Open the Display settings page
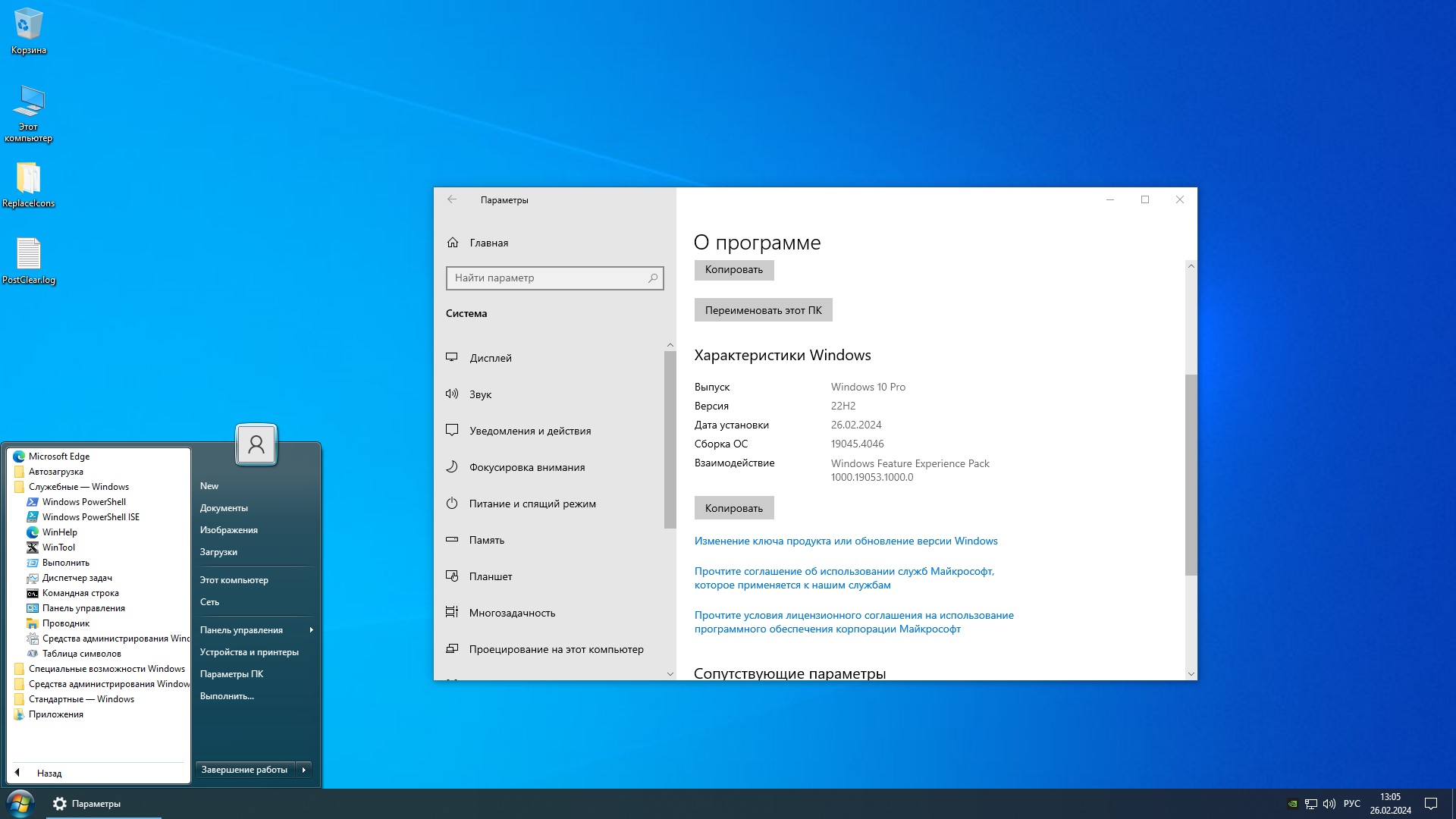 490,358
